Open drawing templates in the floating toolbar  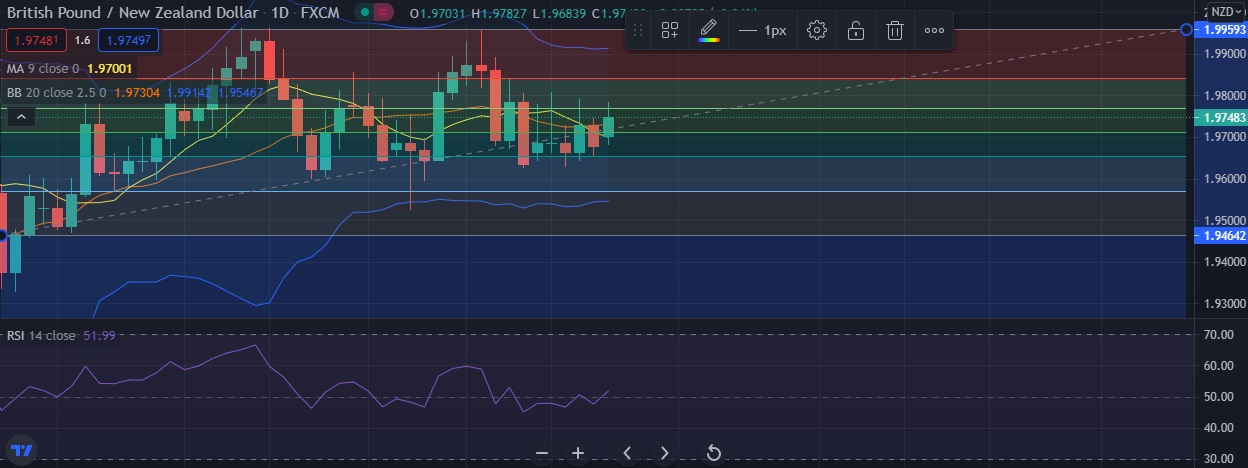(670, 31)
